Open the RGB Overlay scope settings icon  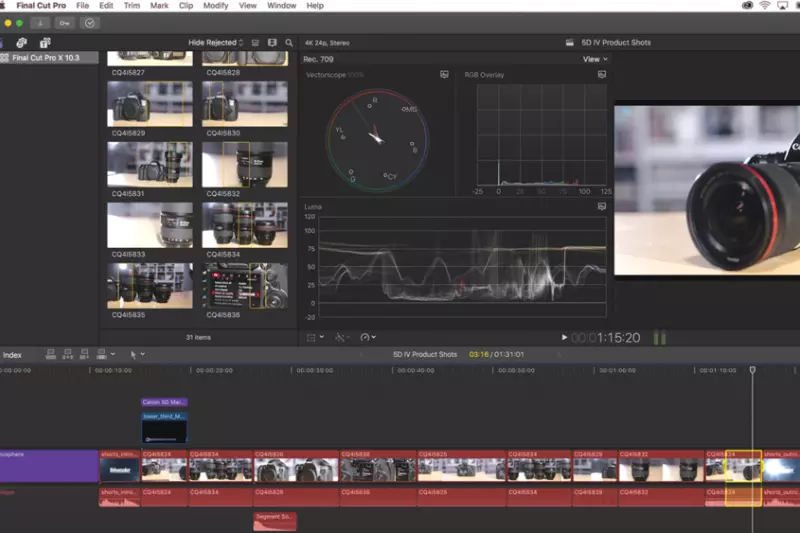click(x=602, y=74)
